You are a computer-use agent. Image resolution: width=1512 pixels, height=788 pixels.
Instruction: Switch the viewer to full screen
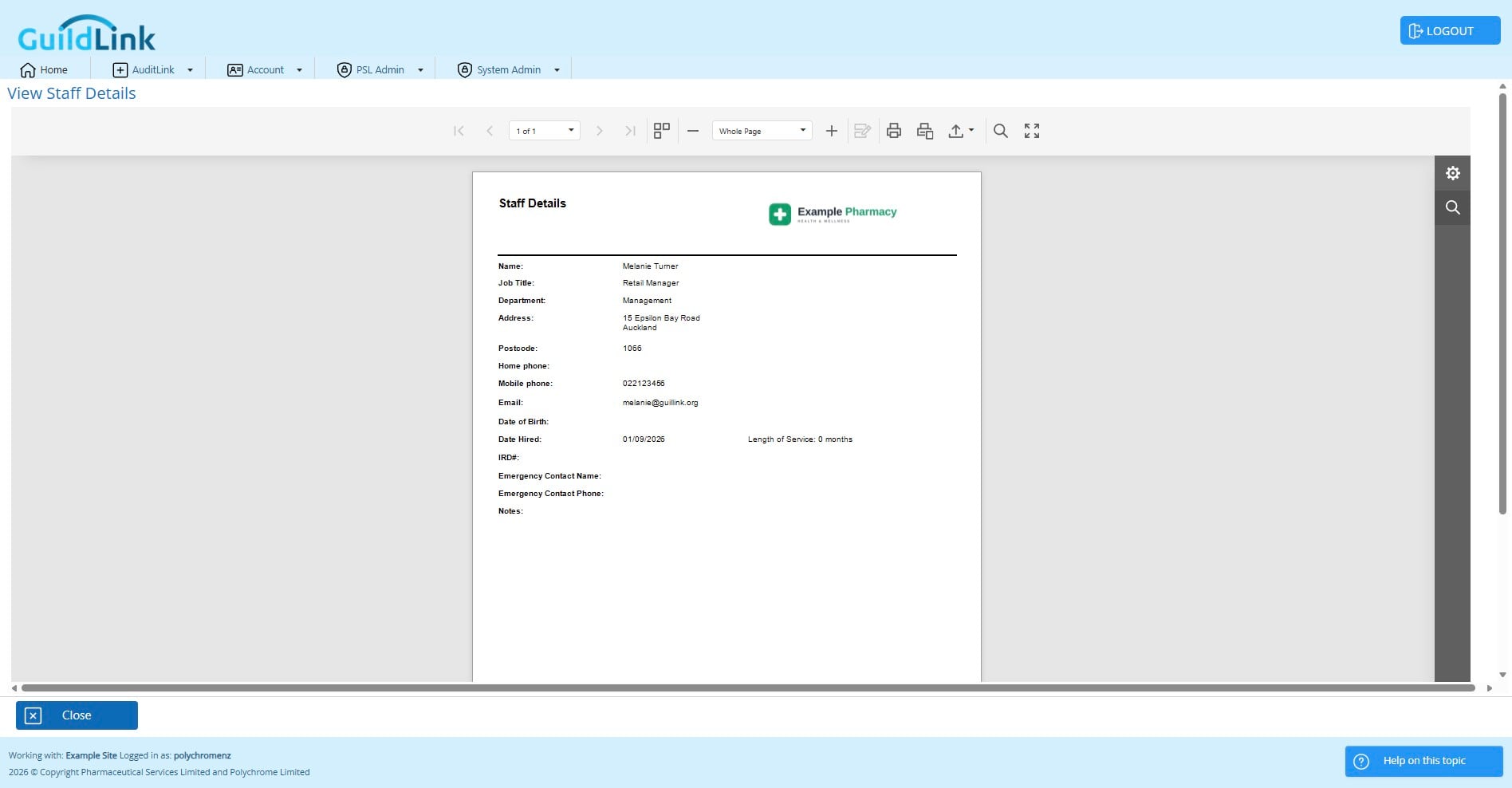(1032, 131)
